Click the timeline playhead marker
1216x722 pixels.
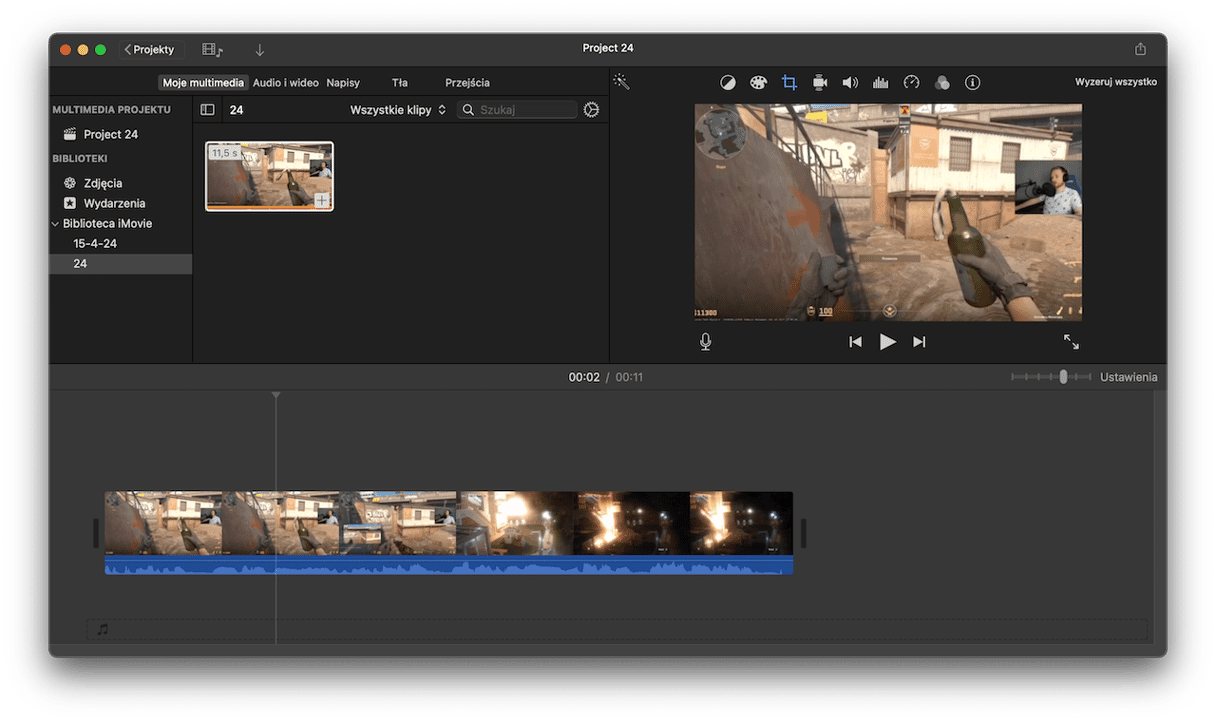click(x=276, y=396)
